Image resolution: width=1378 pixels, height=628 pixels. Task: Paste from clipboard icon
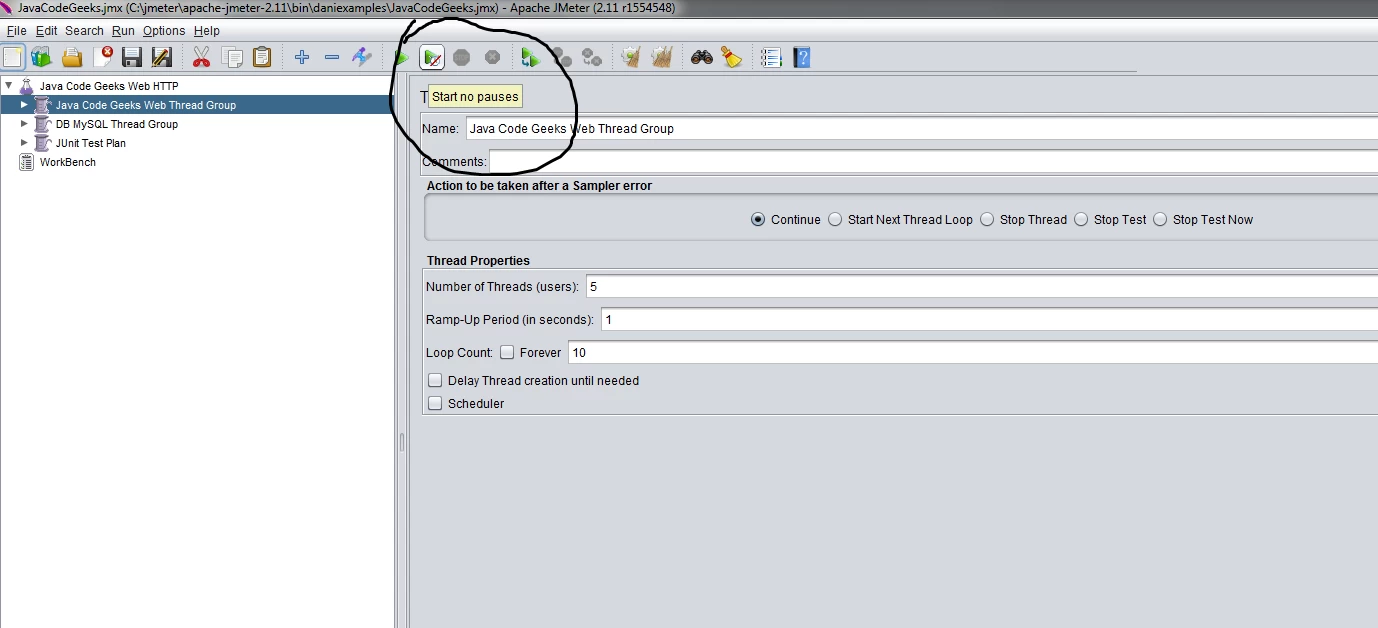[261, 57]
